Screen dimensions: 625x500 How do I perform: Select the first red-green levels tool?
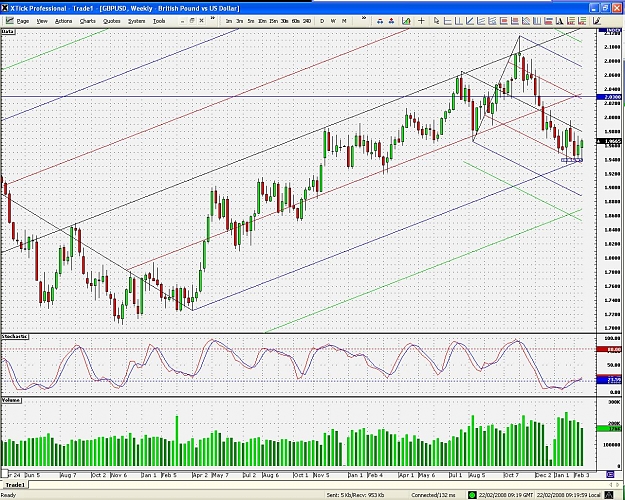click(x=571, y=21)
